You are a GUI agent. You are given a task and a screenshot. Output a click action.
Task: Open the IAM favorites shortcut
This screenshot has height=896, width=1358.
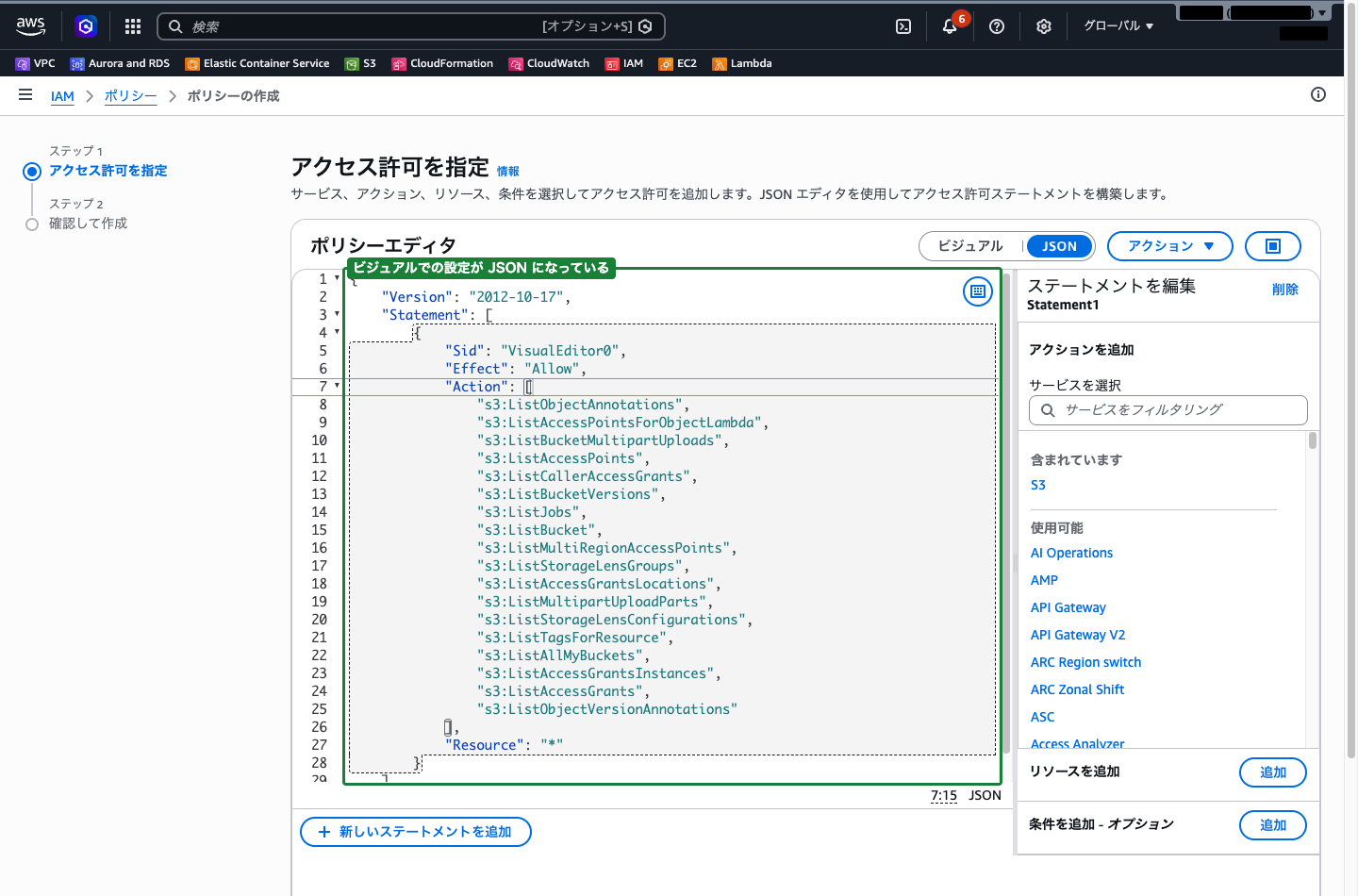click(x=624, y=63)
